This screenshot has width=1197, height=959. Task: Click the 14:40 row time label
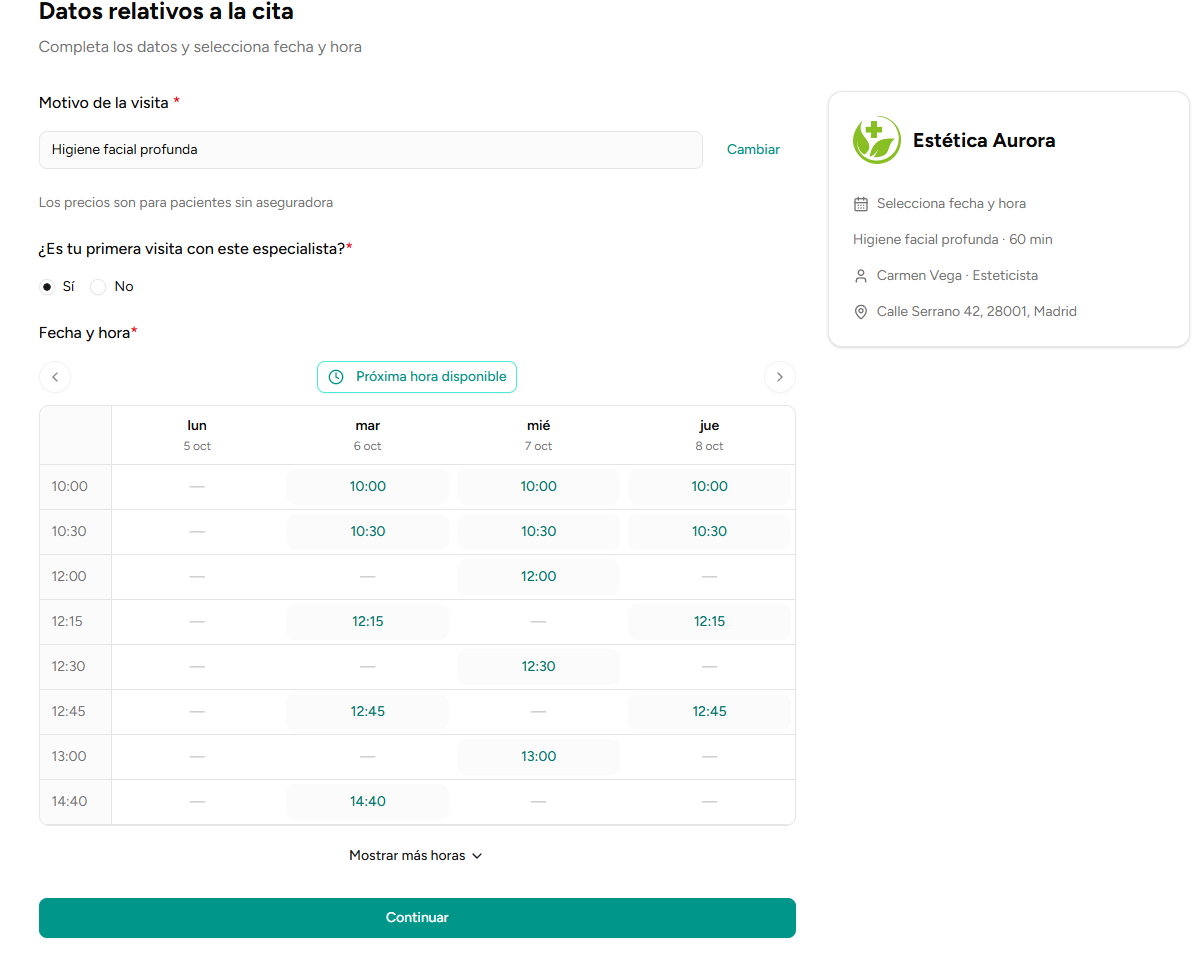(69, 802)
